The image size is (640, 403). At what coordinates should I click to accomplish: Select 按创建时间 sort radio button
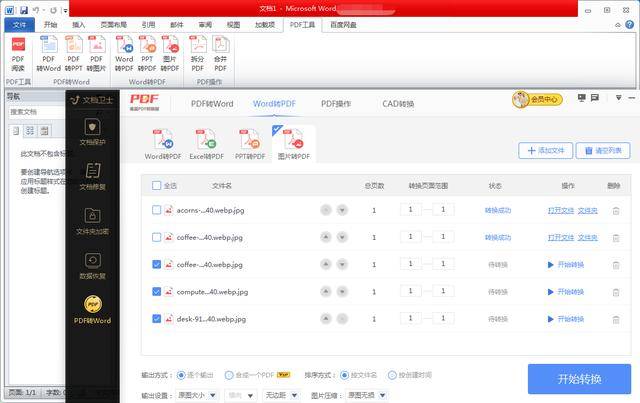coord(392,375)
